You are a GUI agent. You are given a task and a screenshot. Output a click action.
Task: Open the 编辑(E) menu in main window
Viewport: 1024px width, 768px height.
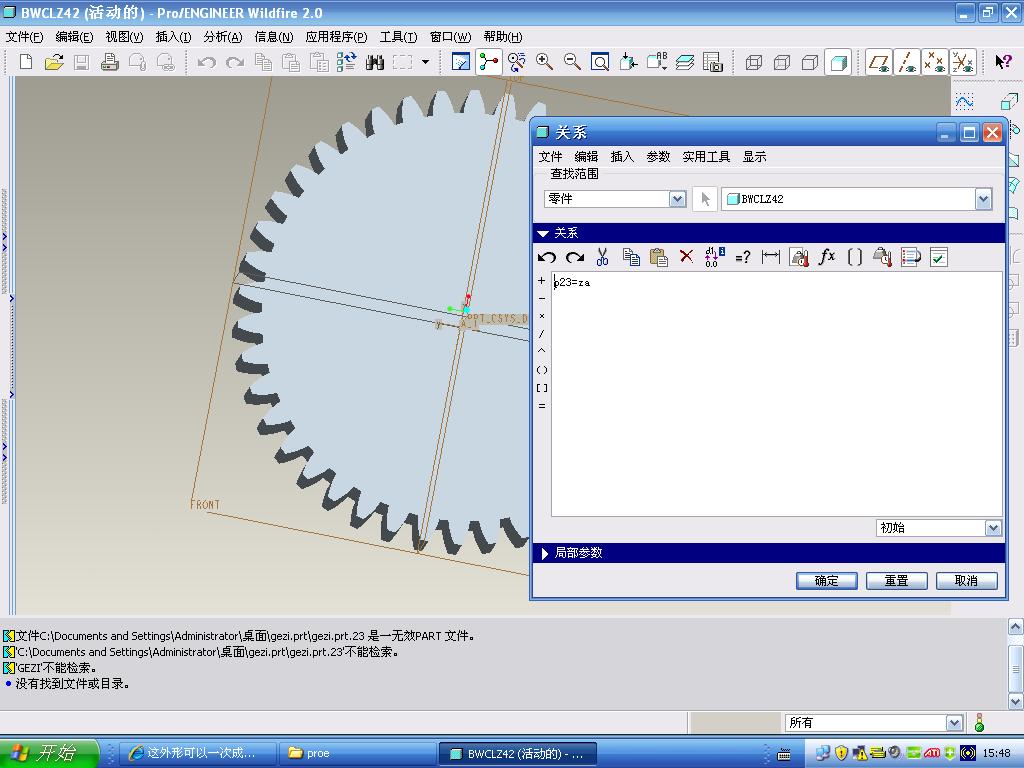tap(74, 37)
